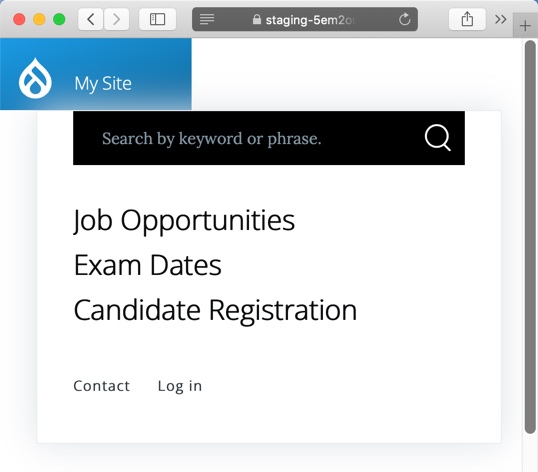Click the My Site title link

(x=103, y=84)
